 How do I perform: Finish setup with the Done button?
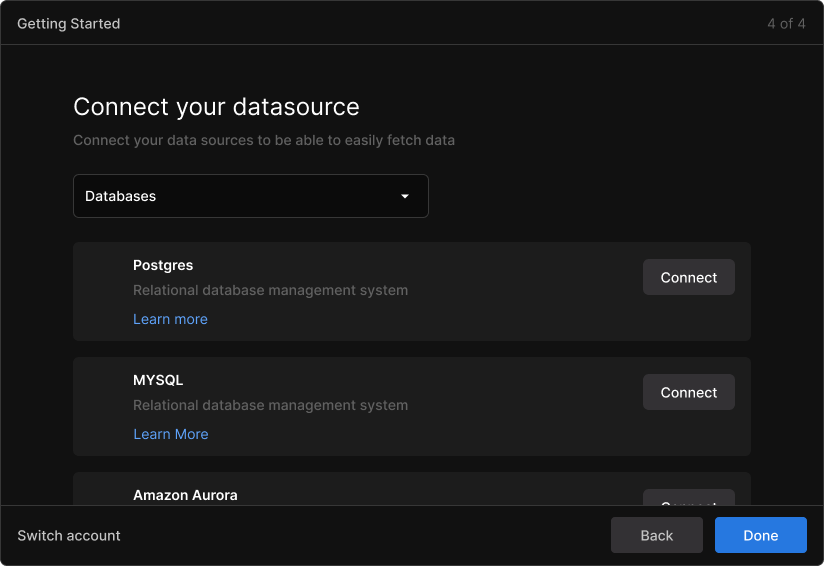click(x=760, y=535)
